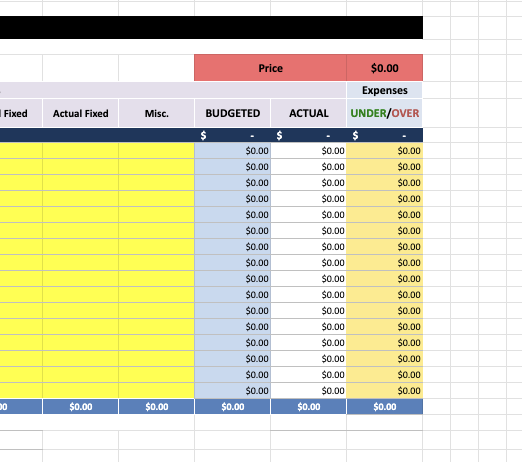This screenshot has height=462, width=522.
Task: Select first UNDER/OVER $0.00 cell
Action: [x=385, y=151]
